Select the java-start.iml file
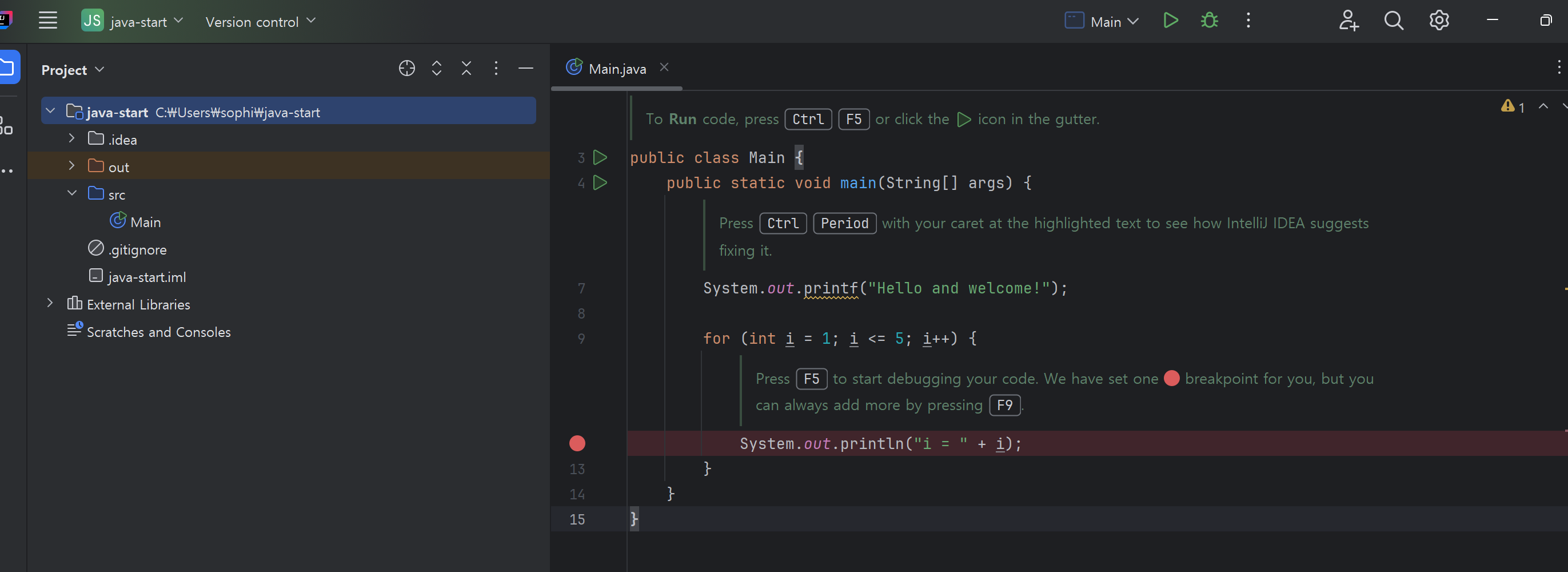 [x=138, y=276]
